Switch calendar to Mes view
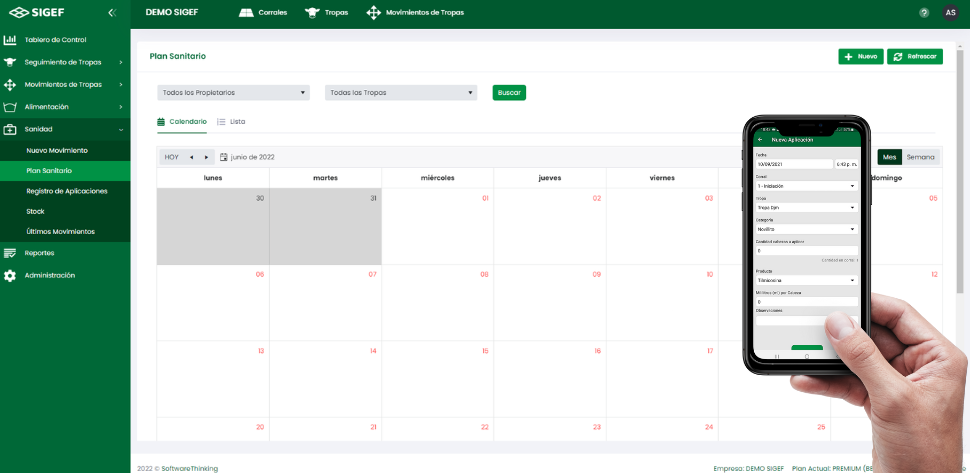This screenshot has height=473, width=970. pos(889,157)
